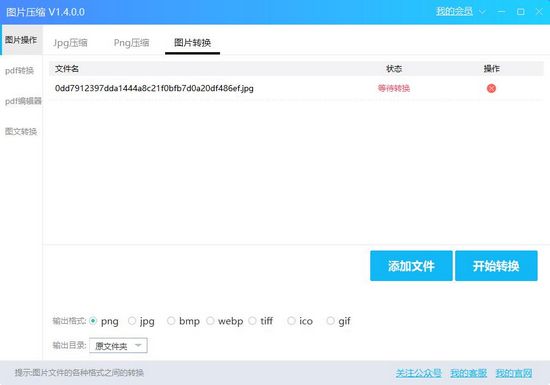550x385 pixels.
Task: Select the 图片转换 tab
Action: click(x=193, y=43)
